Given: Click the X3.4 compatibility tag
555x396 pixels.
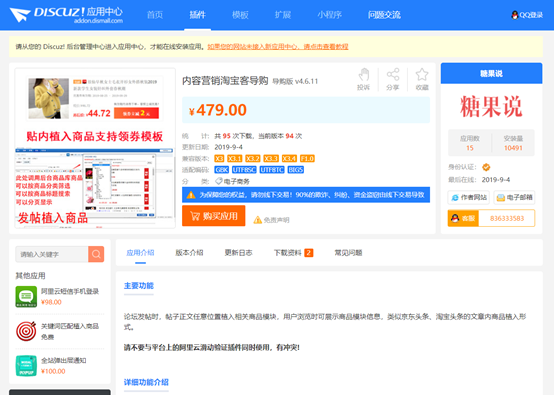Looking at the screenshot, I should coord(289,159).
